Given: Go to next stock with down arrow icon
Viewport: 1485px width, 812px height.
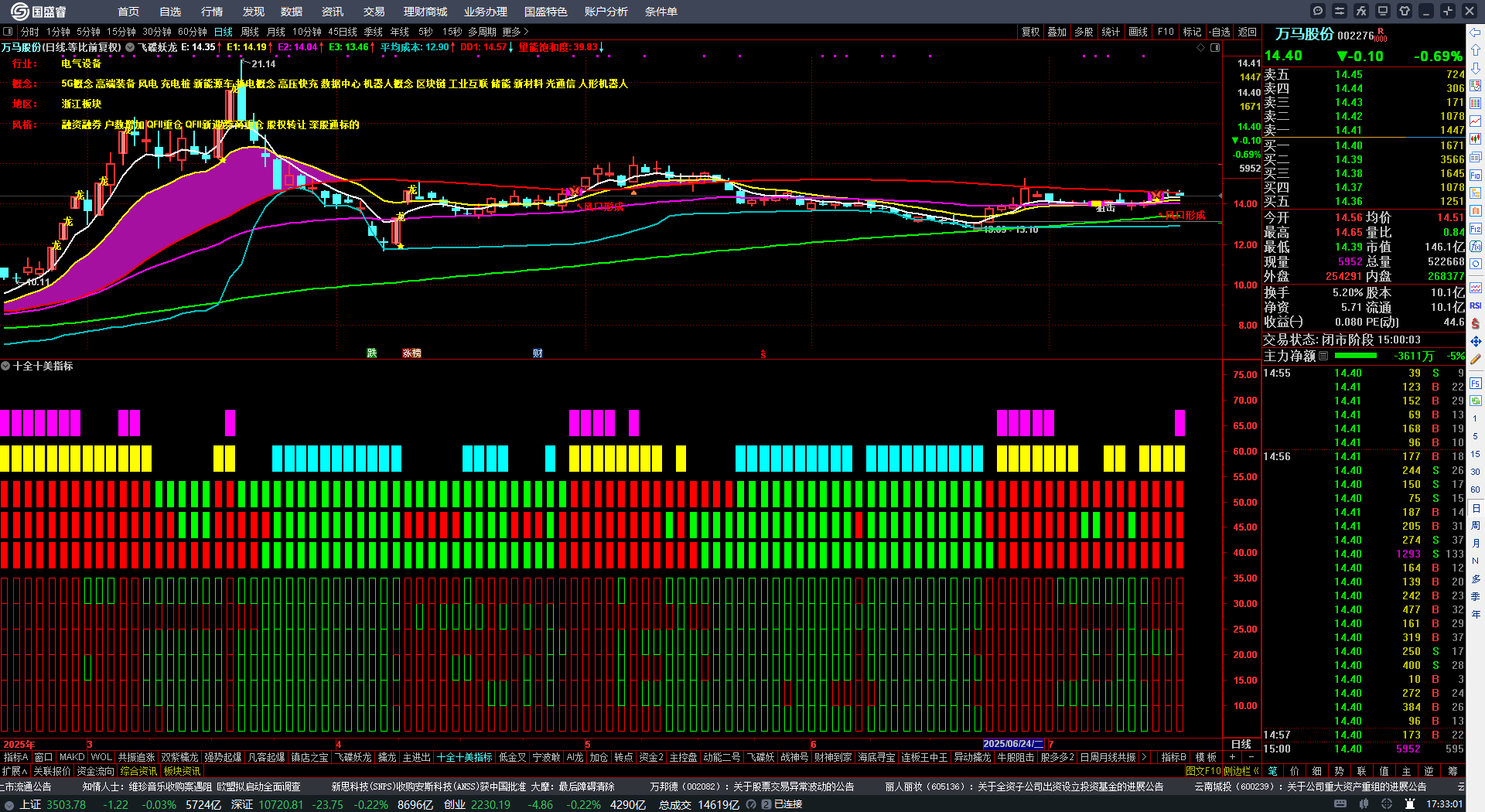Looking at the screenshot, I should pyautogui.click(x=1476, y=68).
